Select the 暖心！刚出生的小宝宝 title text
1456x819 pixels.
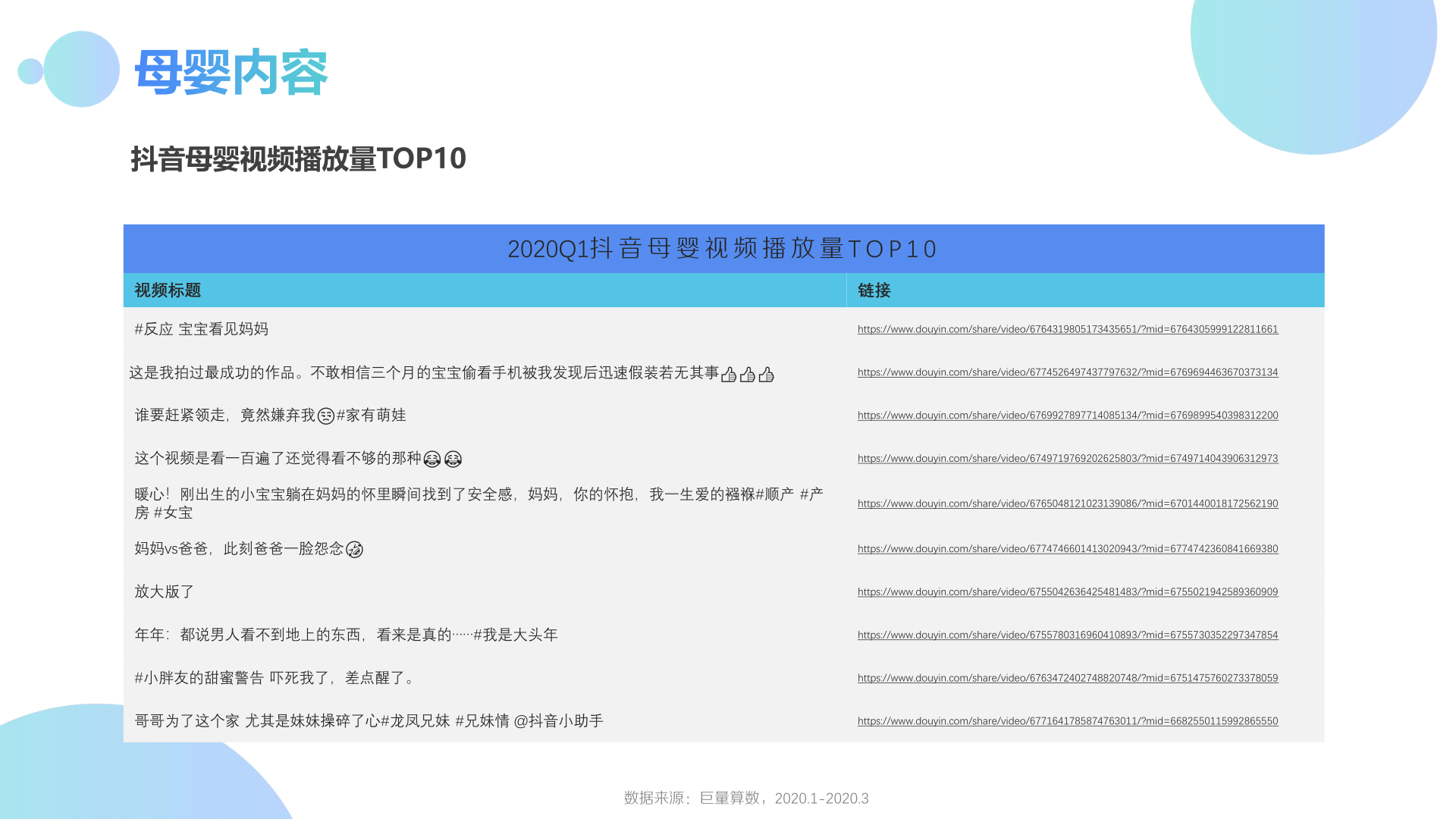(x=479, y=504)
